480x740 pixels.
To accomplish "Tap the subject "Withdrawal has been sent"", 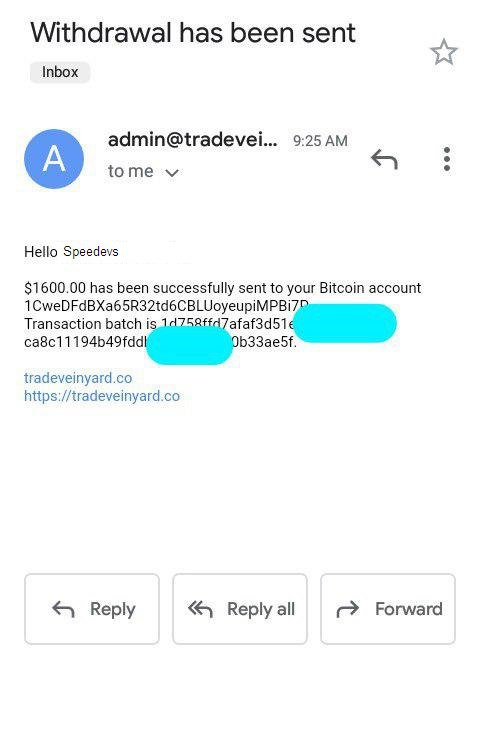I will click(193, 33).
